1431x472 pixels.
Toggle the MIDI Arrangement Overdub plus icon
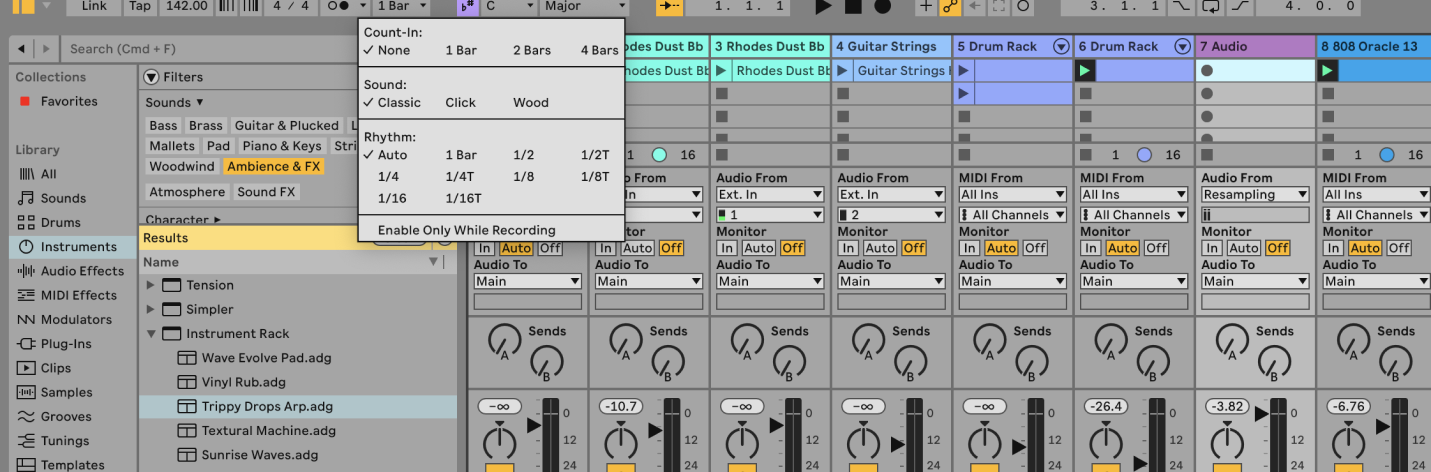[926, 6]
